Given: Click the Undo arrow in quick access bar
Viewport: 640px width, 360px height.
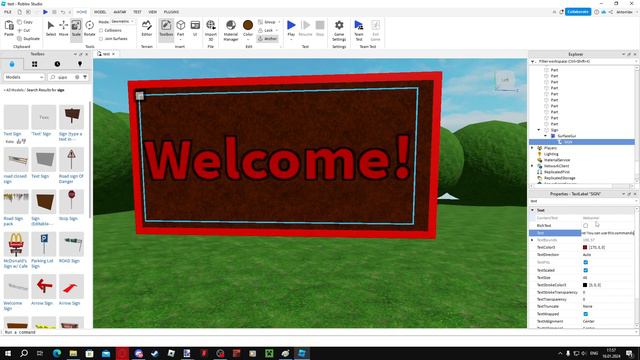Looking at the screenshot, I should [x=63, y=12].
